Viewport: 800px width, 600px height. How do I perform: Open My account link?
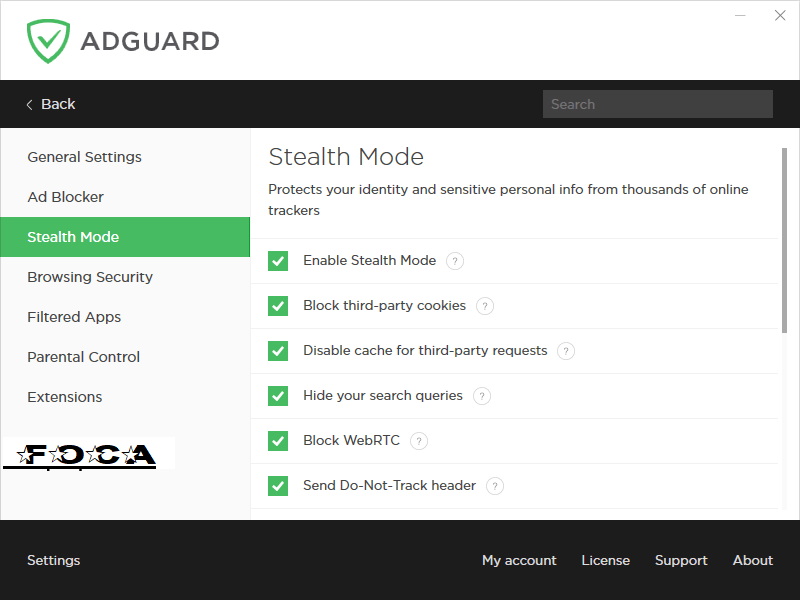(519, 560)
